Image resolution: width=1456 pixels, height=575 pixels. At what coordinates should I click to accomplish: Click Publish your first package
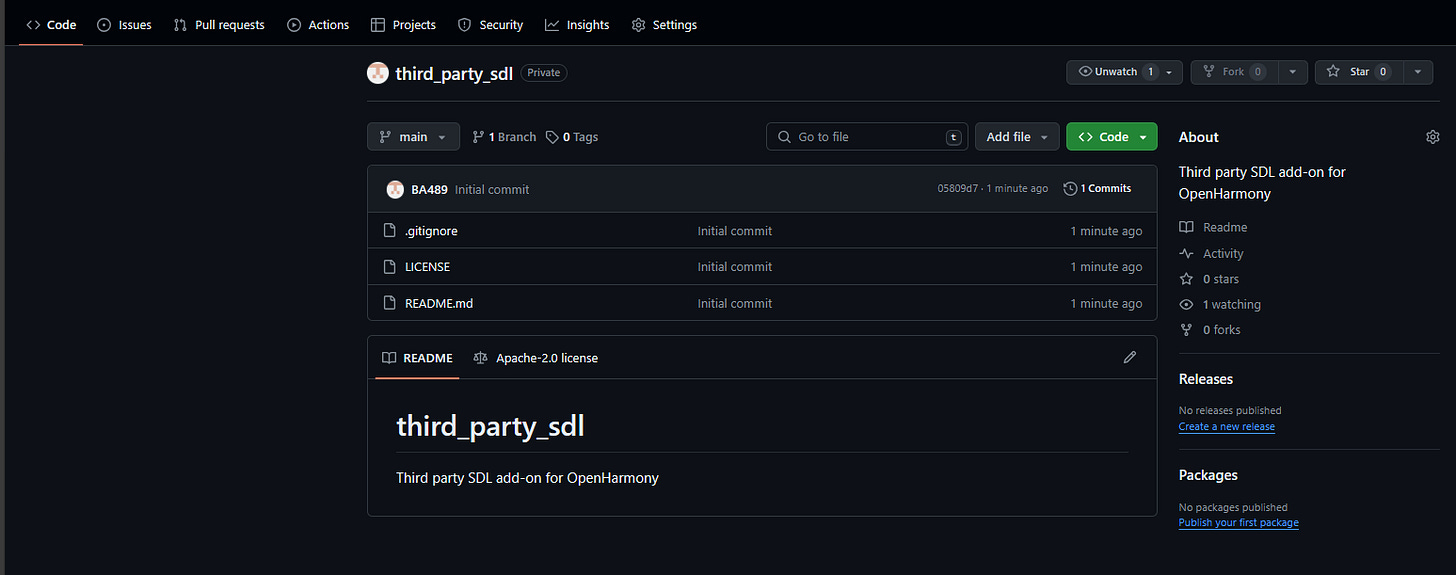point(1239,522)
